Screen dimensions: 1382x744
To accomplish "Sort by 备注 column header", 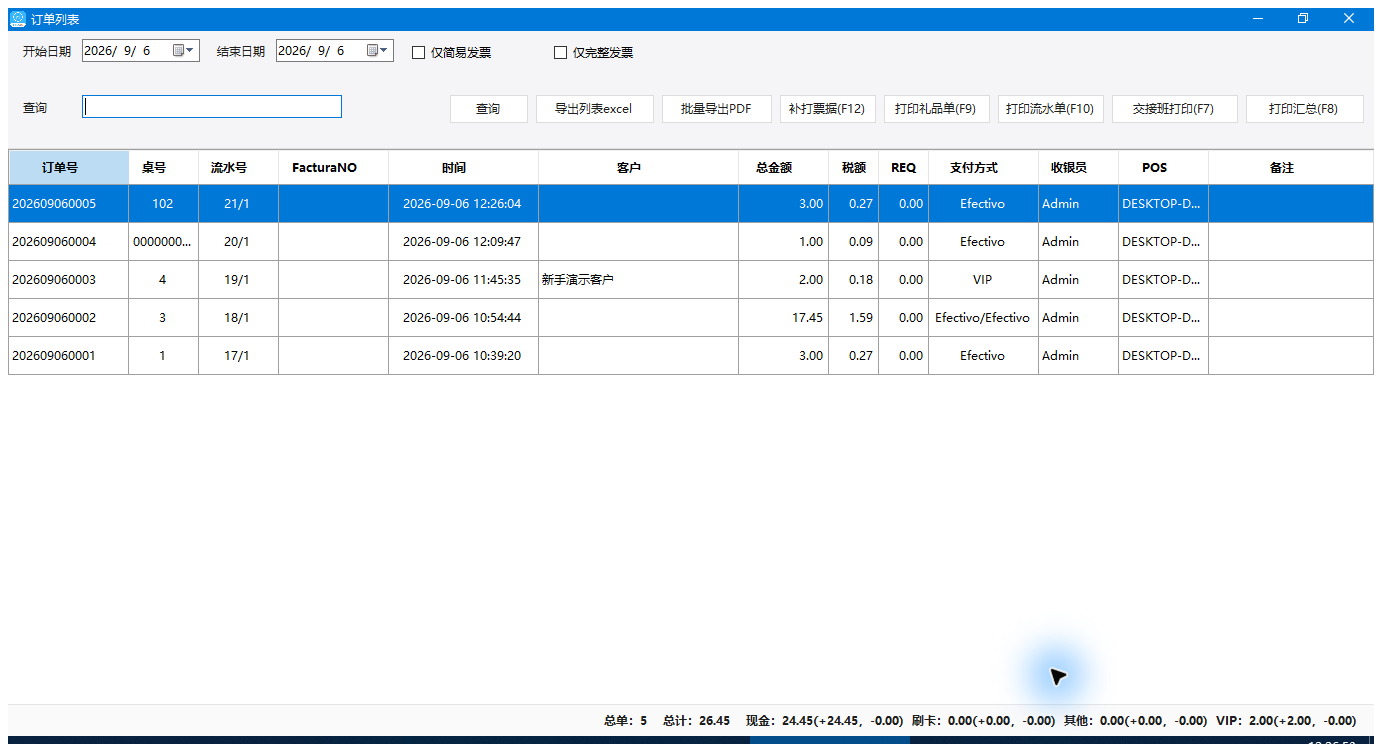I will pyautogui.click(x=1291, y=168).
